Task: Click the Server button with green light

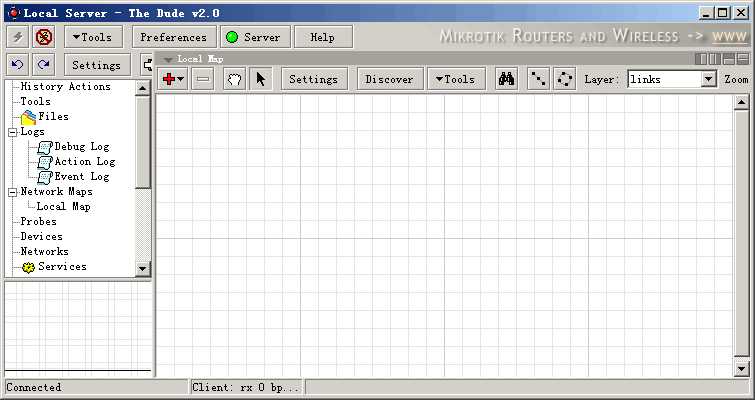Action: [256, 37]
